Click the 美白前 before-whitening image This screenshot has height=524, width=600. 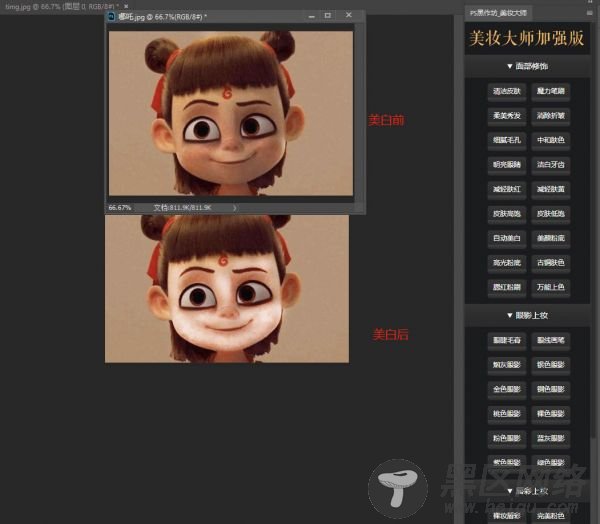(231, 113)
